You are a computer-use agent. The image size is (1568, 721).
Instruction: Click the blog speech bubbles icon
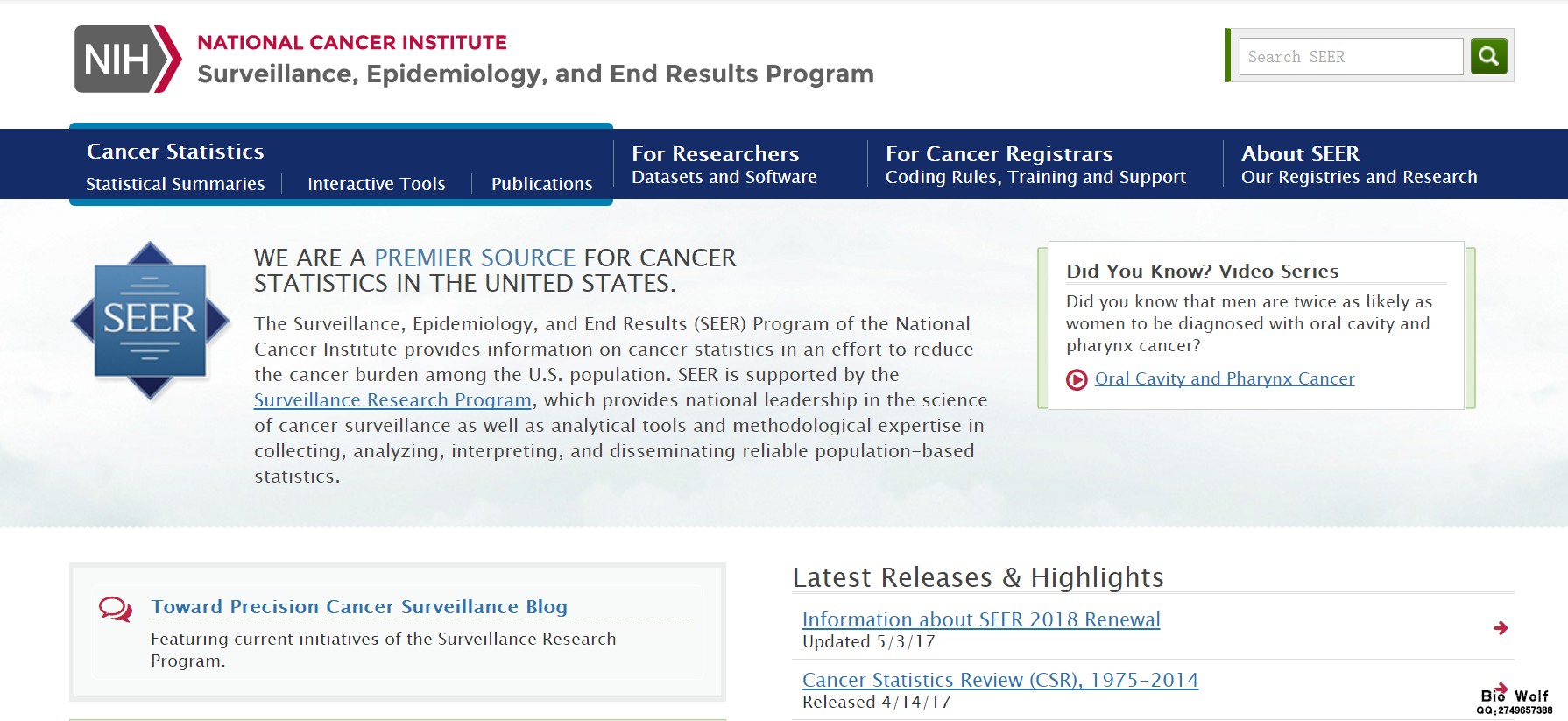point(116,609)
